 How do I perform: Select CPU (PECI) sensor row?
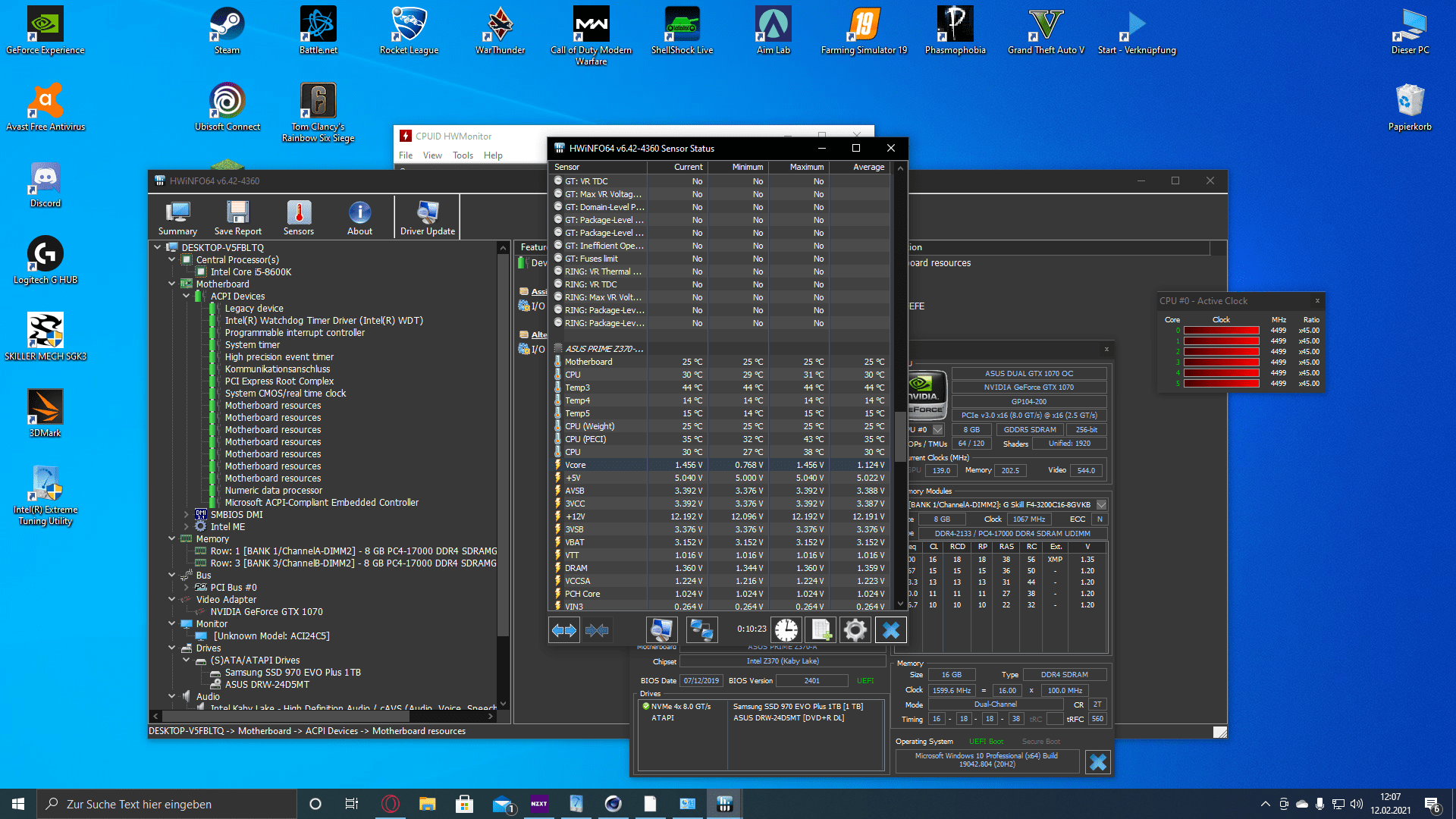point(720,439)
